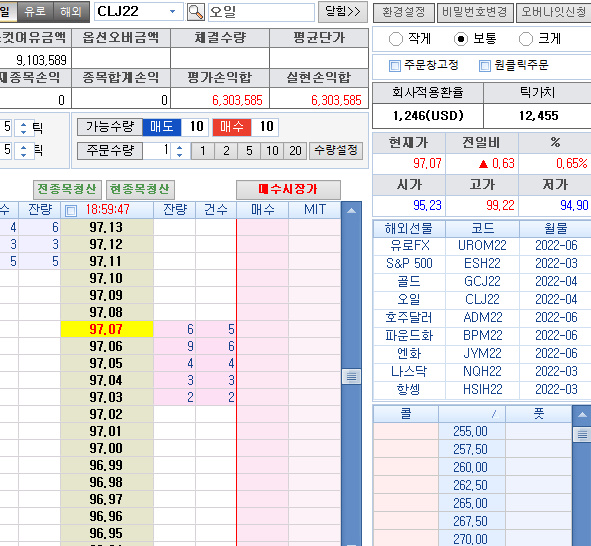Set order quantity preset to 20

295,151
